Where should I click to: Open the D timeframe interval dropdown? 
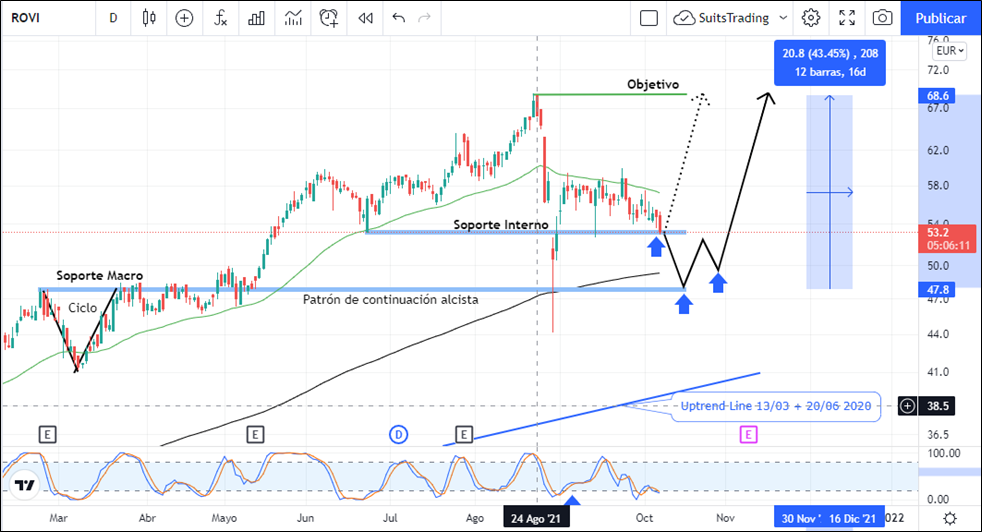point(113,18)
